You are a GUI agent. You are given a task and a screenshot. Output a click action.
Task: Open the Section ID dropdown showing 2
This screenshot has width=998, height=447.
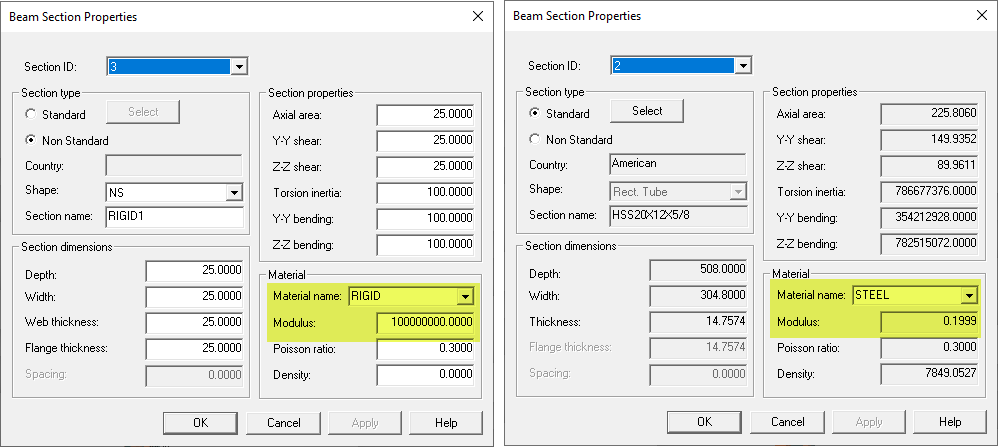point(742,66)
